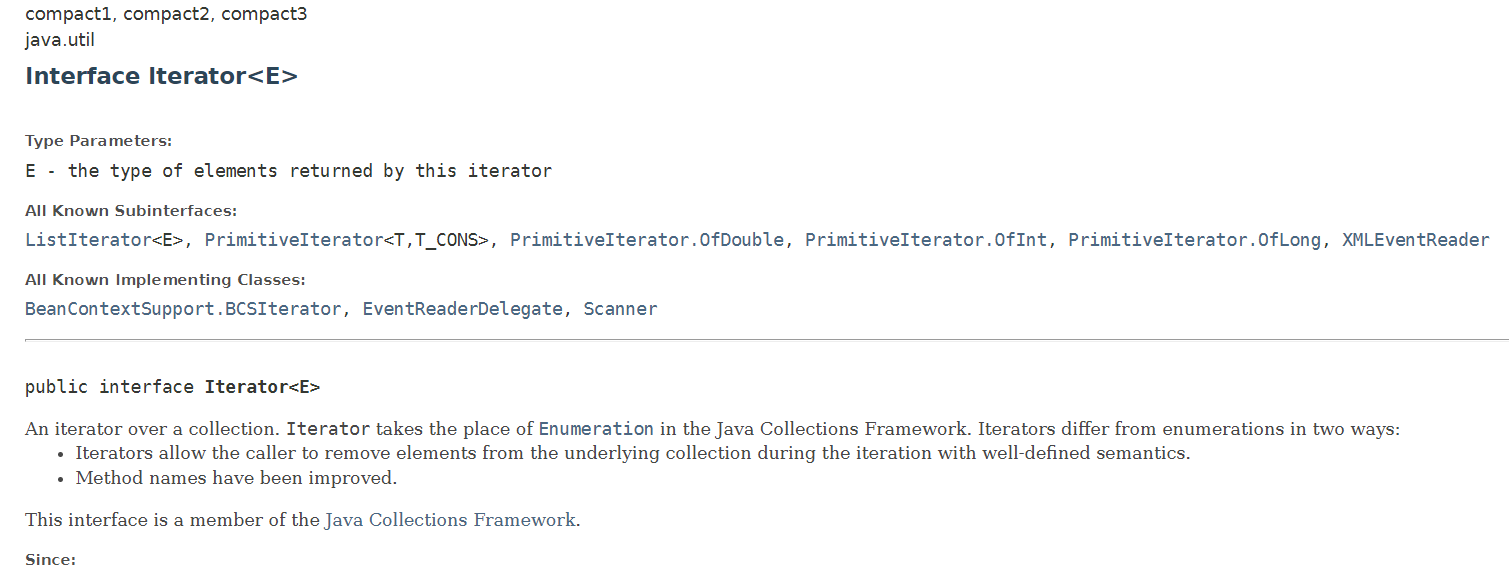Open the XMLEventReader subinterface link
Screen dimensions: 1509x581
coord(1416,240)
